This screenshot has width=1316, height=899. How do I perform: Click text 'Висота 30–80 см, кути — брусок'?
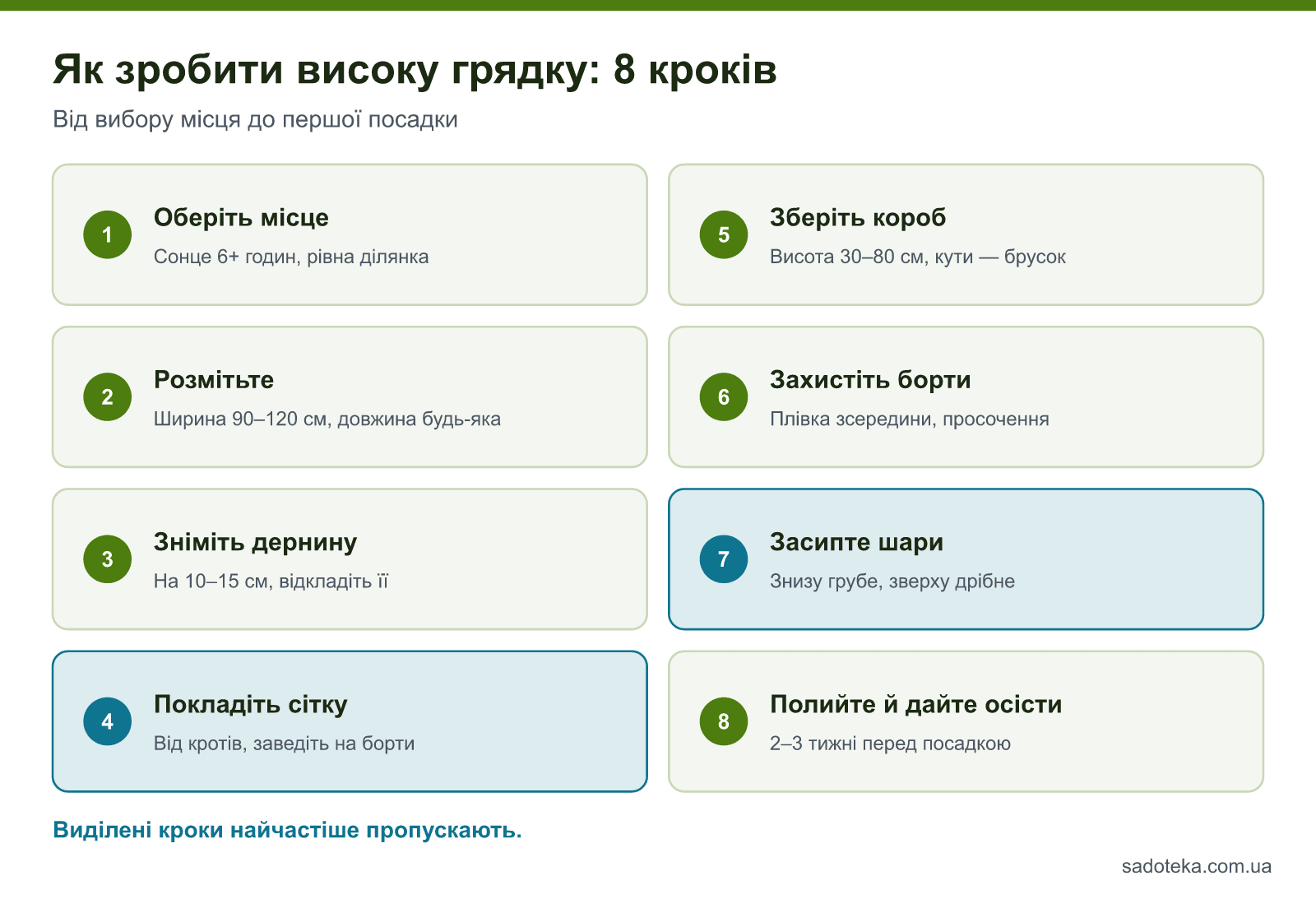[918, 257]
